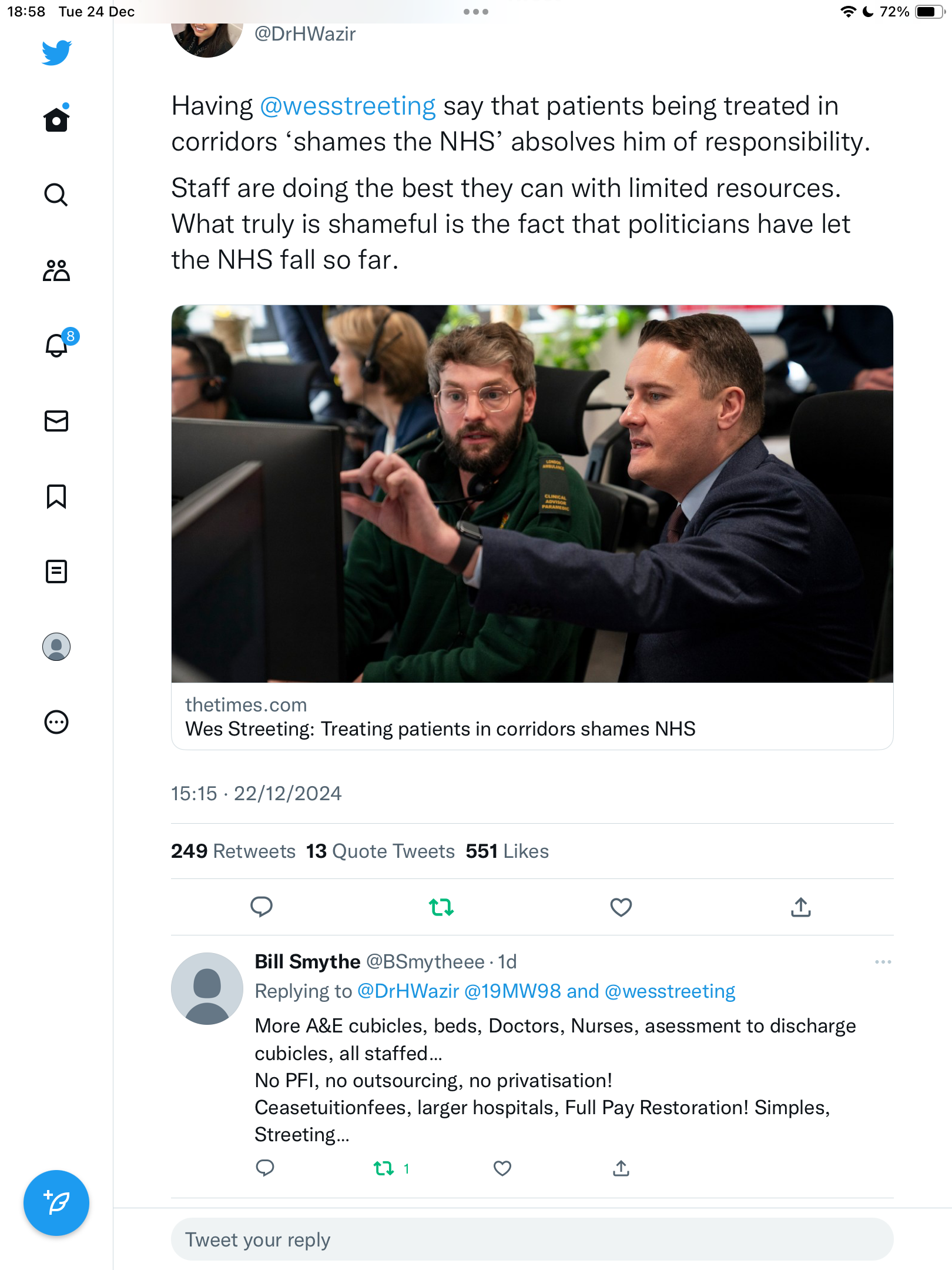Open the Profile avatar icon in sidebar
The image size is (952, 1270).
pos(56,647)
